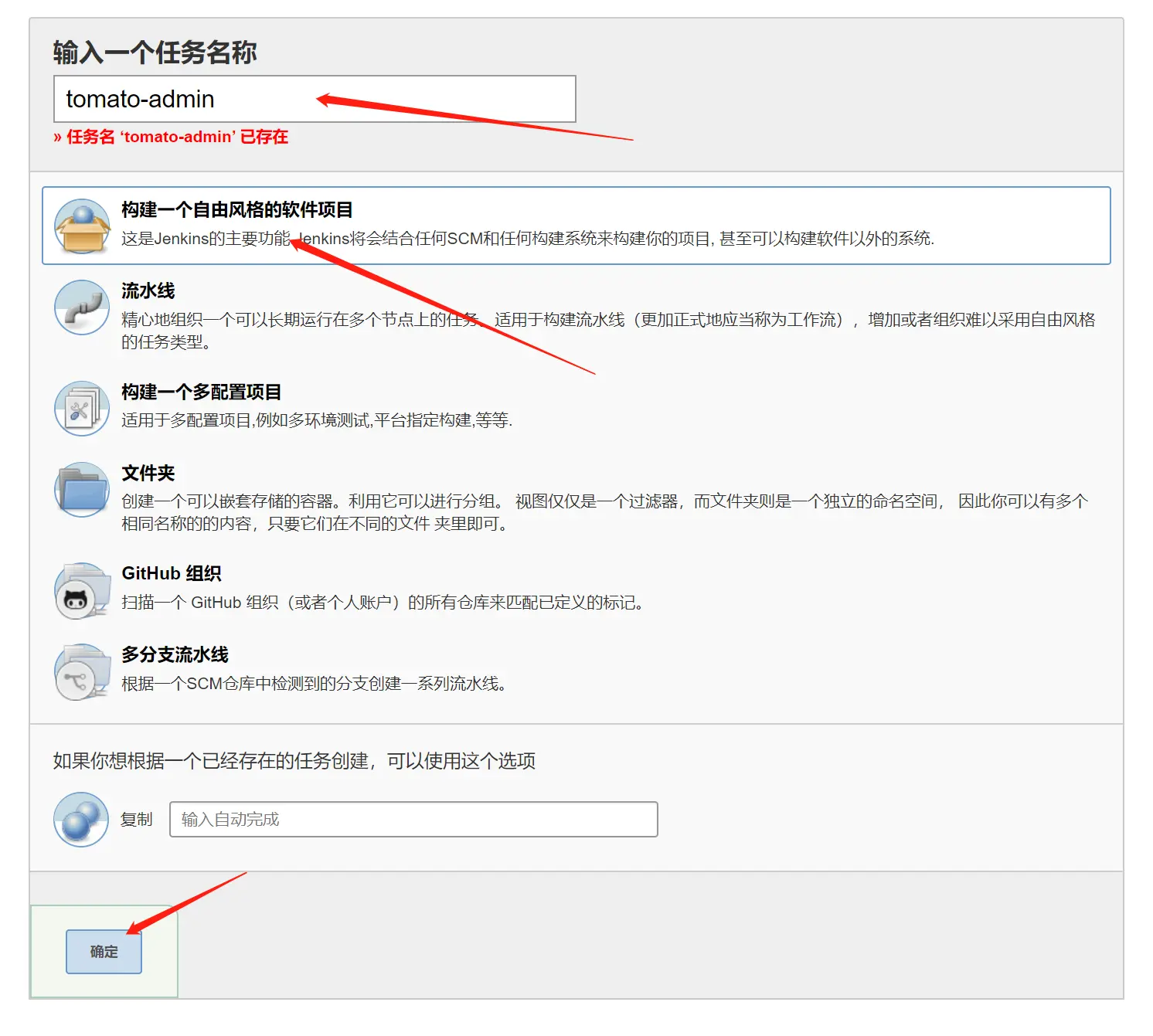Click the 复制 label

pos(137,820)
